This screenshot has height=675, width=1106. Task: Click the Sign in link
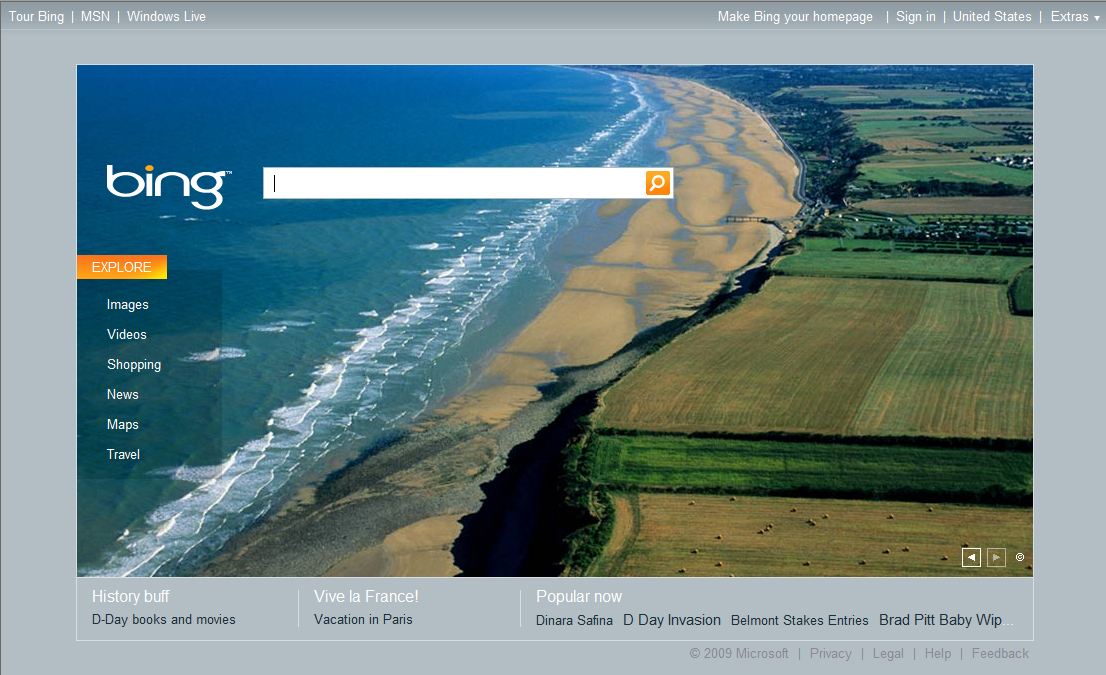[x=915, y=17]
